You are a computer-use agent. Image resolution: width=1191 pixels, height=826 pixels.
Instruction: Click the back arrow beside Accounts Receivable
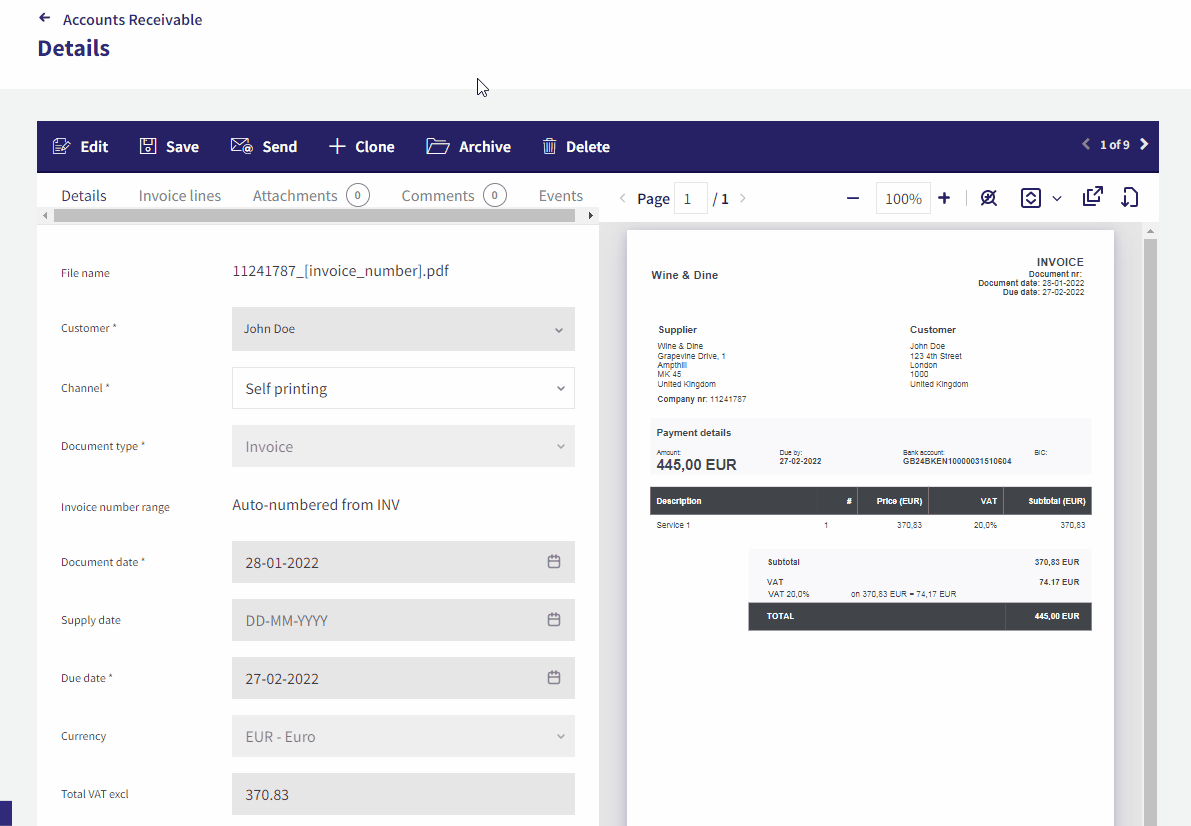[x=45, y=18]
